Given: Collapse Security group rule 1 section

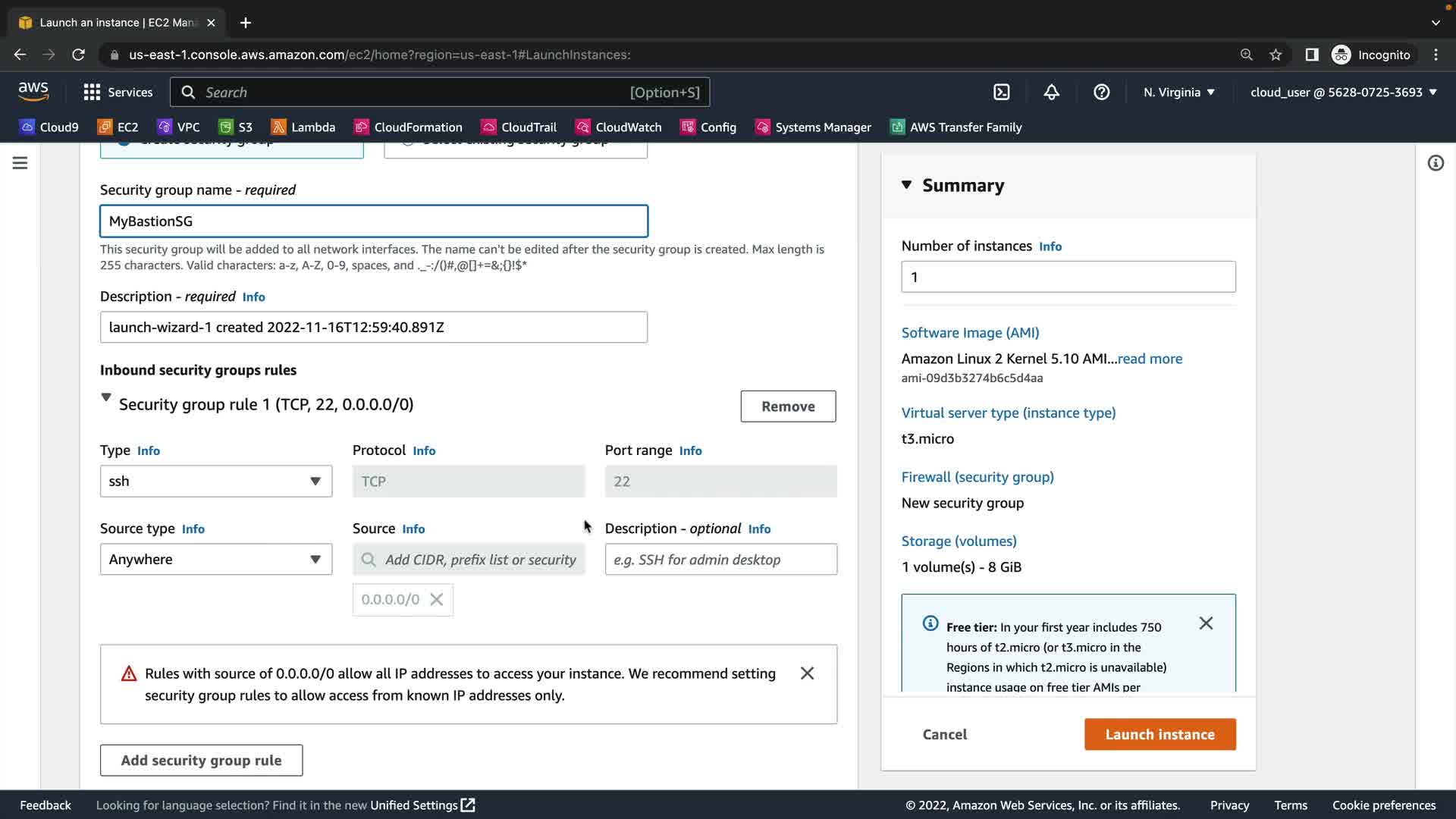Looking at the screenshot, I should [x=106, y=397].
